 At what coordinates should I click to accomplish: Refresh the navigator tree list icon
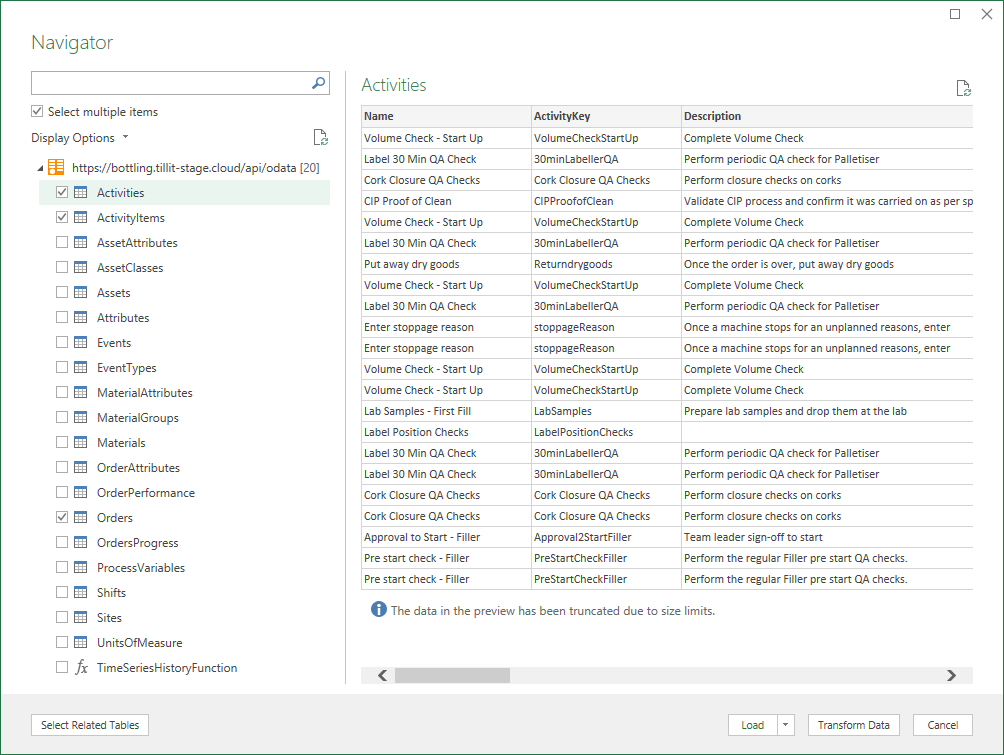click(320, 138)
